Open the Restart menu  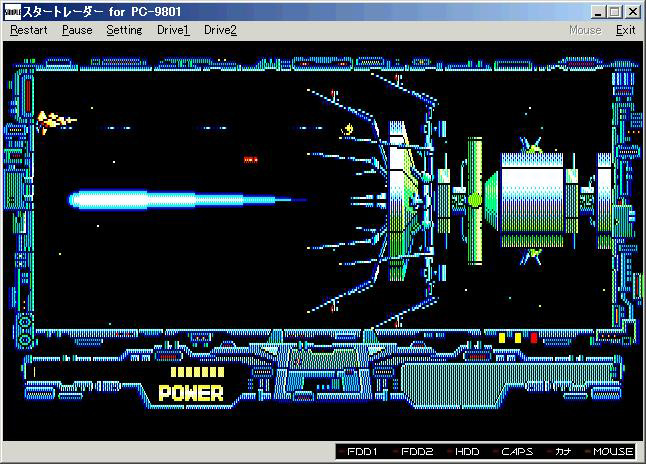29,30
